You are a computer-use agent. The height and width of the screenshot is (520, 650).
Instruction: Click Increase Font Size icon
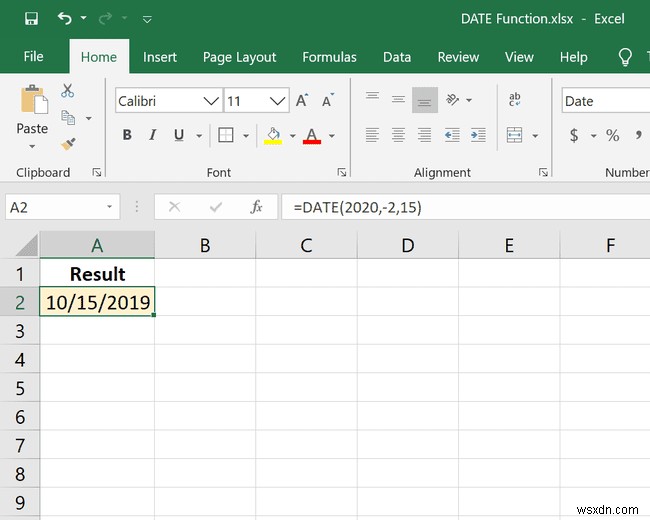click(x=302, y=100)
